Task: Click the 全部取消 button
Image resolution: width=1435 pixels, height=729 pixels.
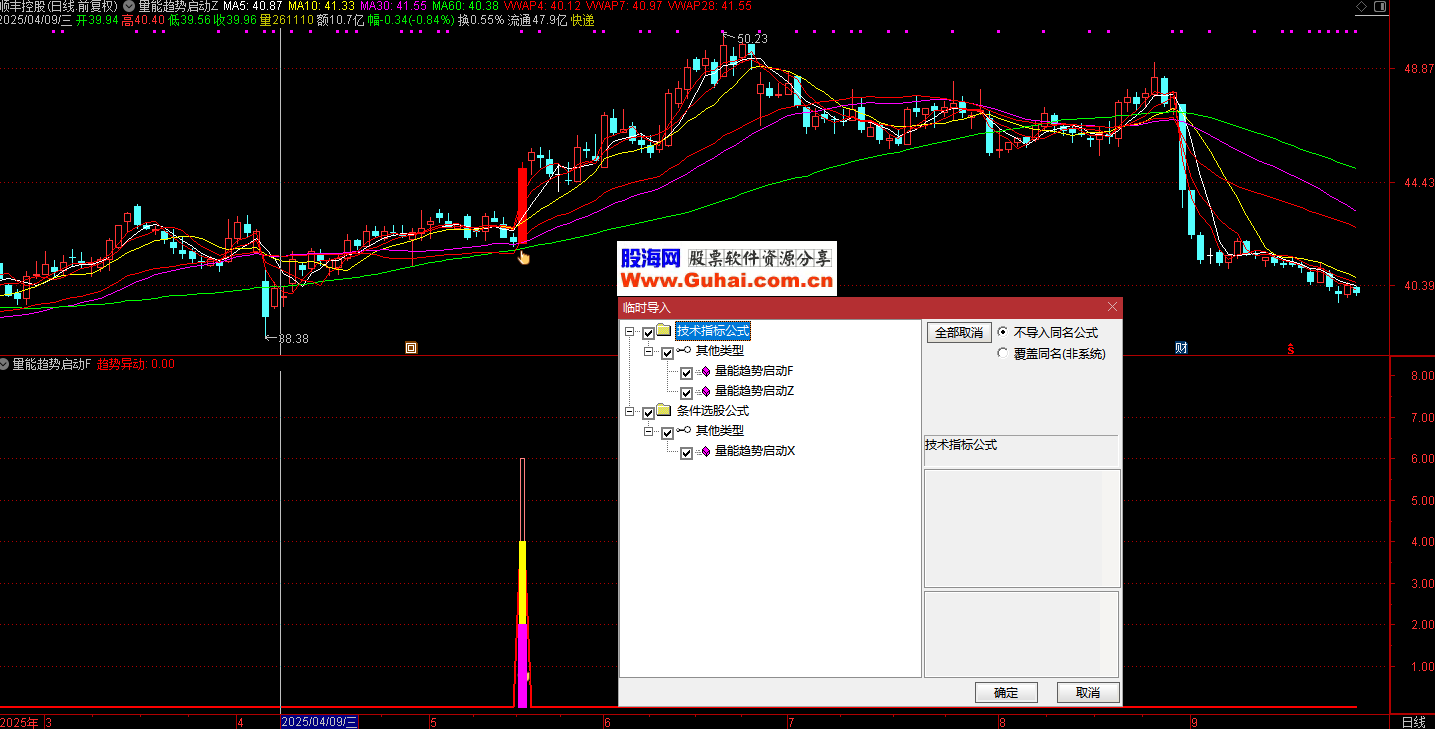Action: [x=958, y=333]
